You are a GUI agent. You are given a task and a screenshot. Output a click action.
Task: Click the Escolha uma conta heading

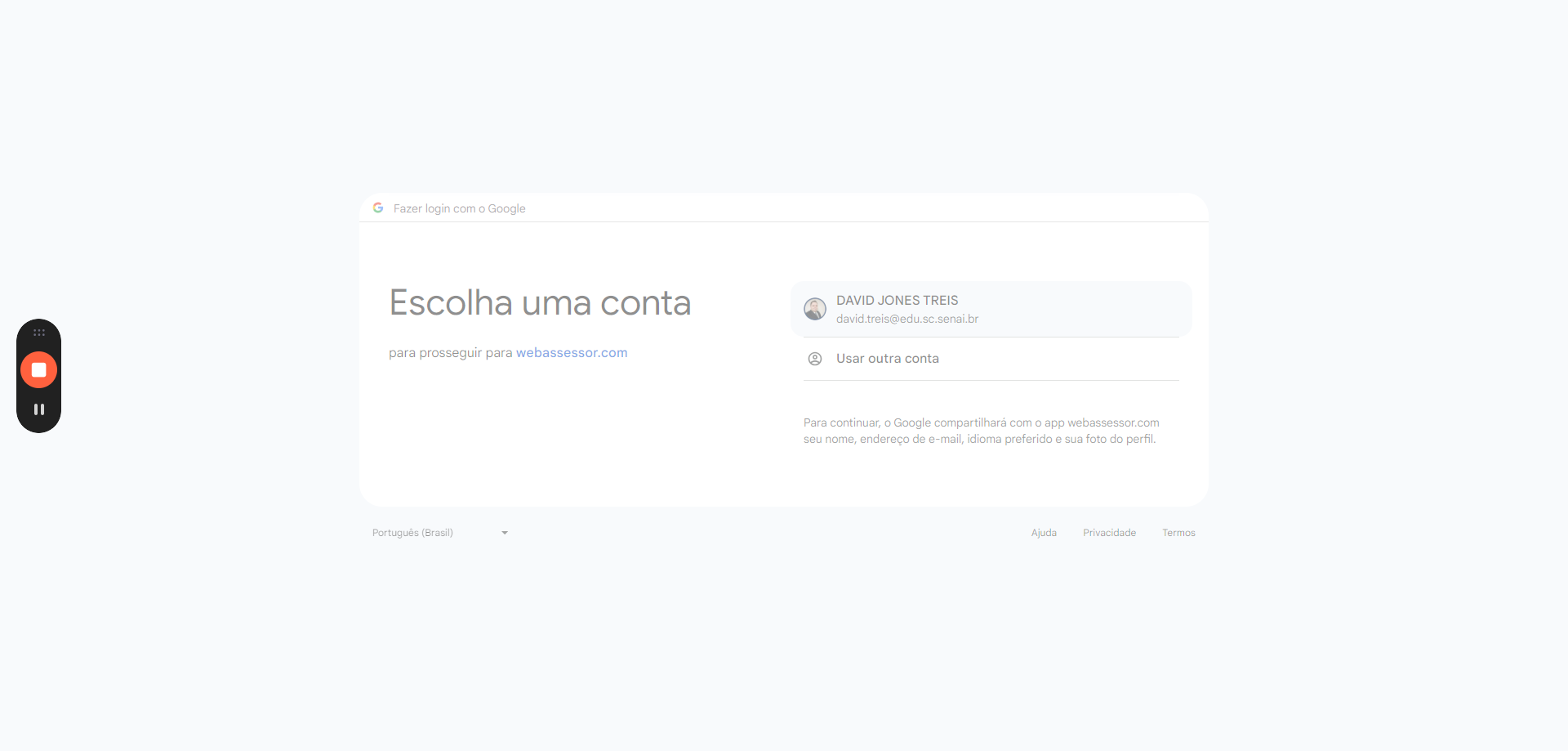[x=540, y=303]
